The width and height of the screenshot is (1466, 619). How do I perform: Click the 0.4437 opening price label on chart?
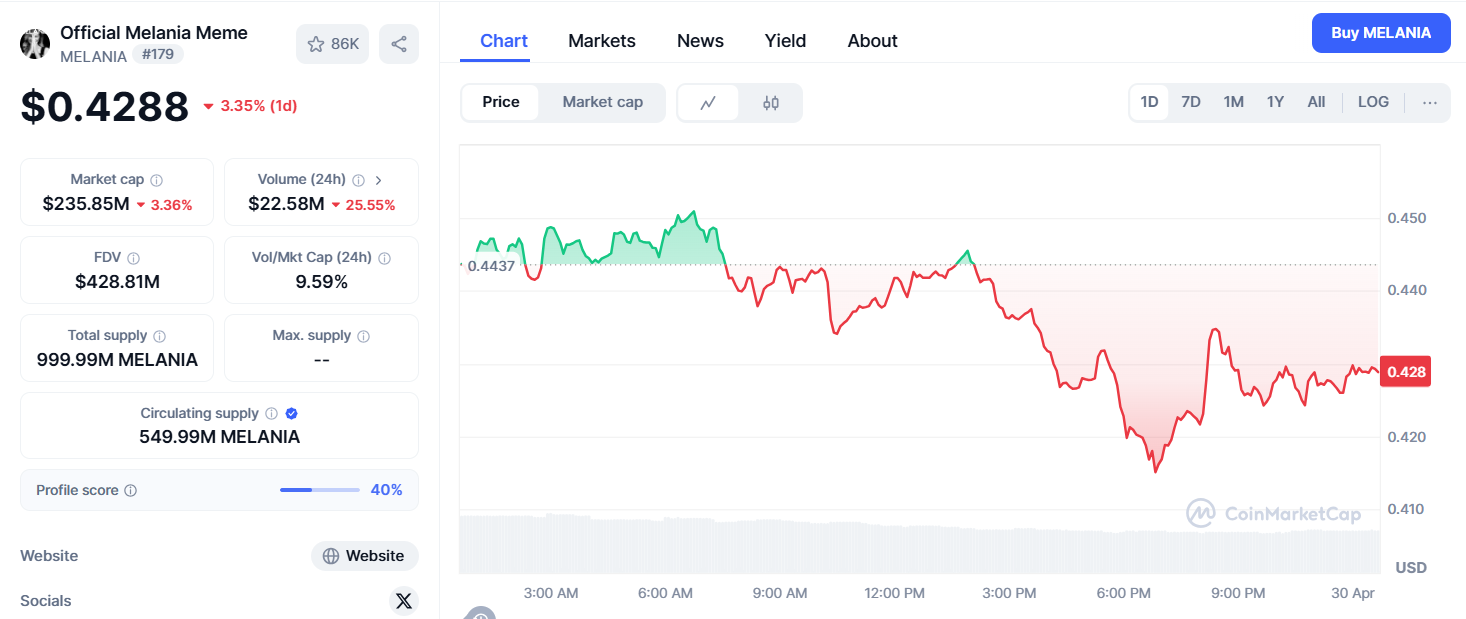point(491,266)
